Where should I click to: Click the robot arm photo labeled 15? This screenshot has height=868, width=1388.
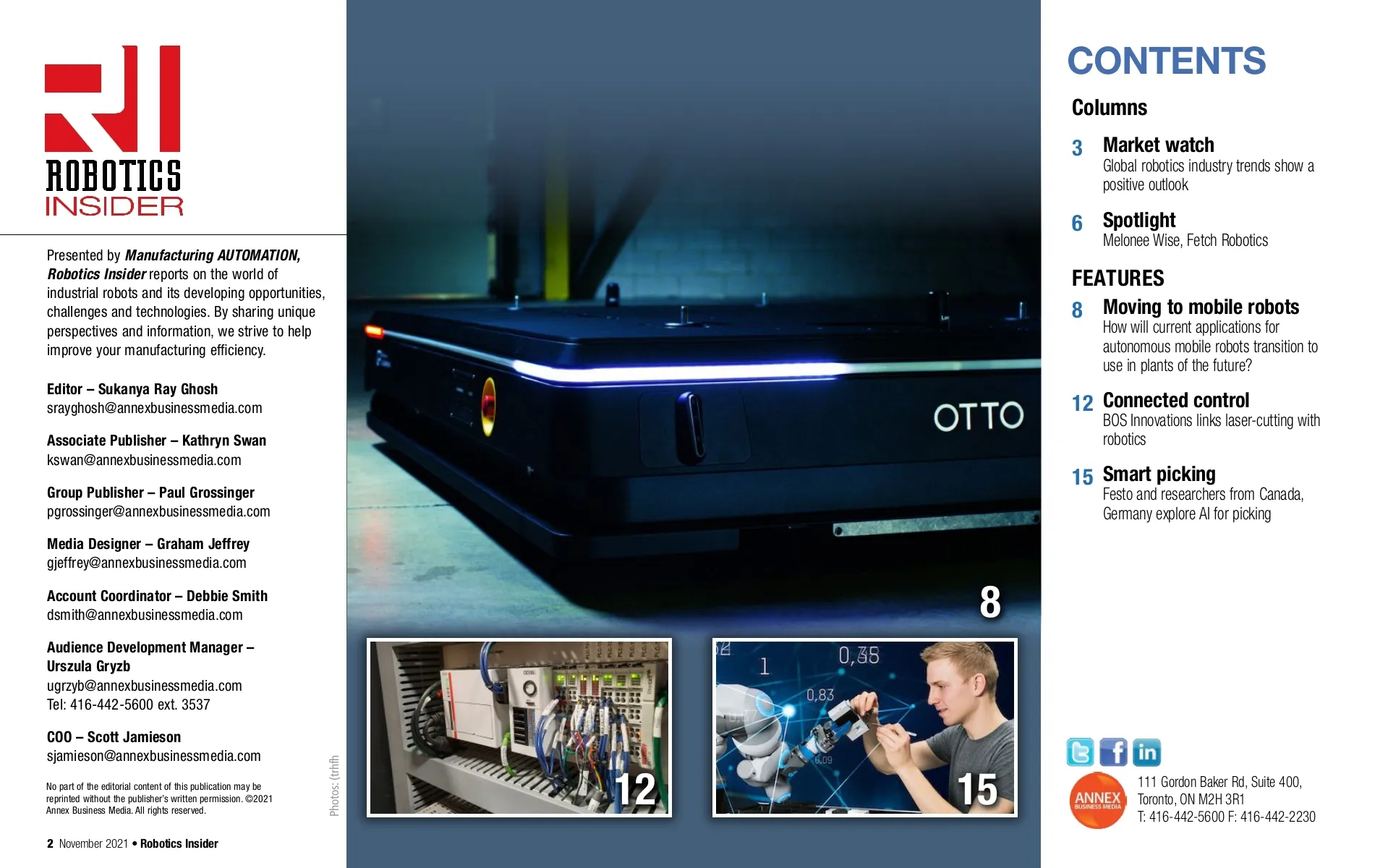point(864,728)
